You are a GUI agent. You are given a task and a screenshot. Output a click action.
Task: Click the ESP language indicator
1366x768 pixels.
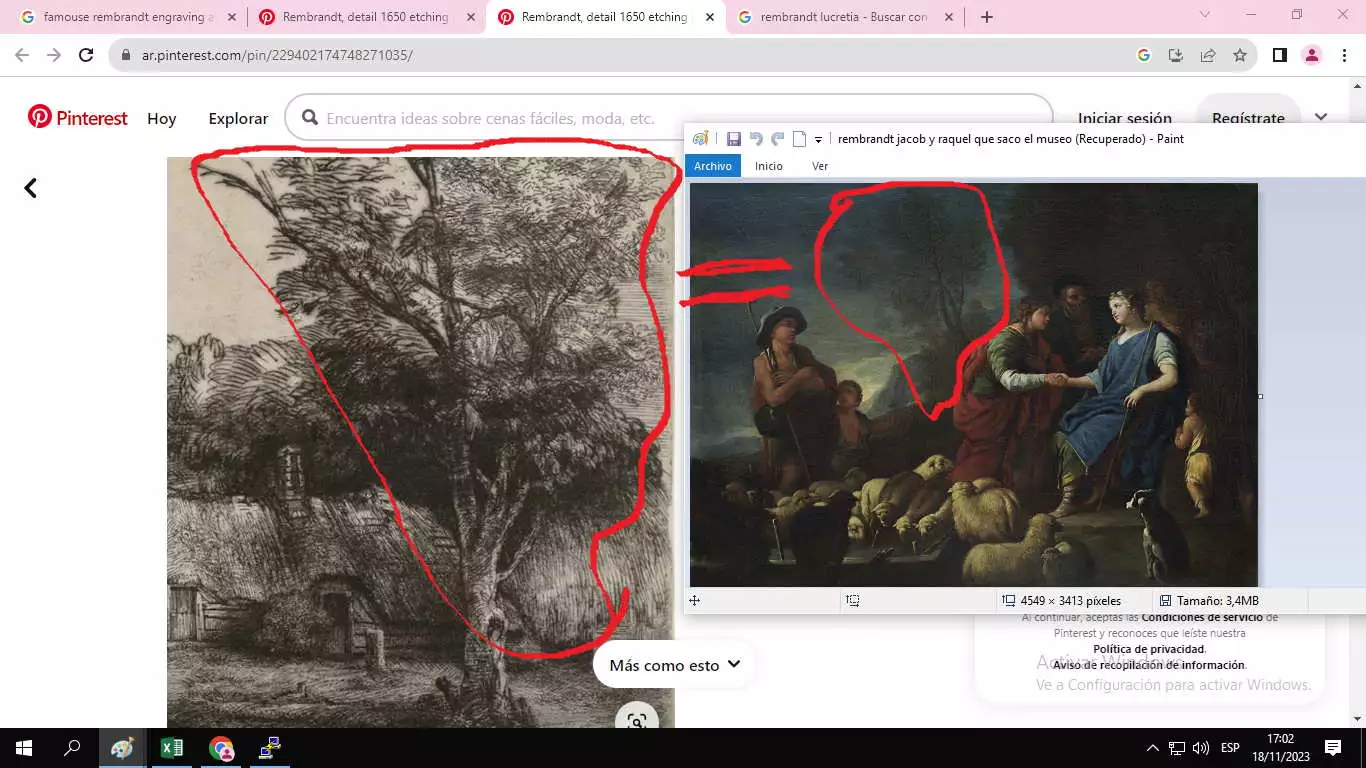(1230, 748)
